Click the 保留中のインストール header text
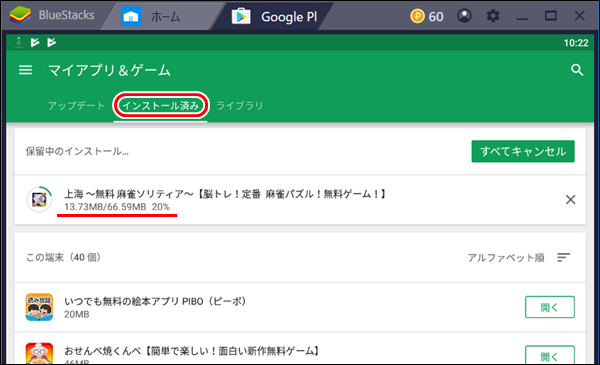Screen dimensions: 600x365 tap(77, 152)
